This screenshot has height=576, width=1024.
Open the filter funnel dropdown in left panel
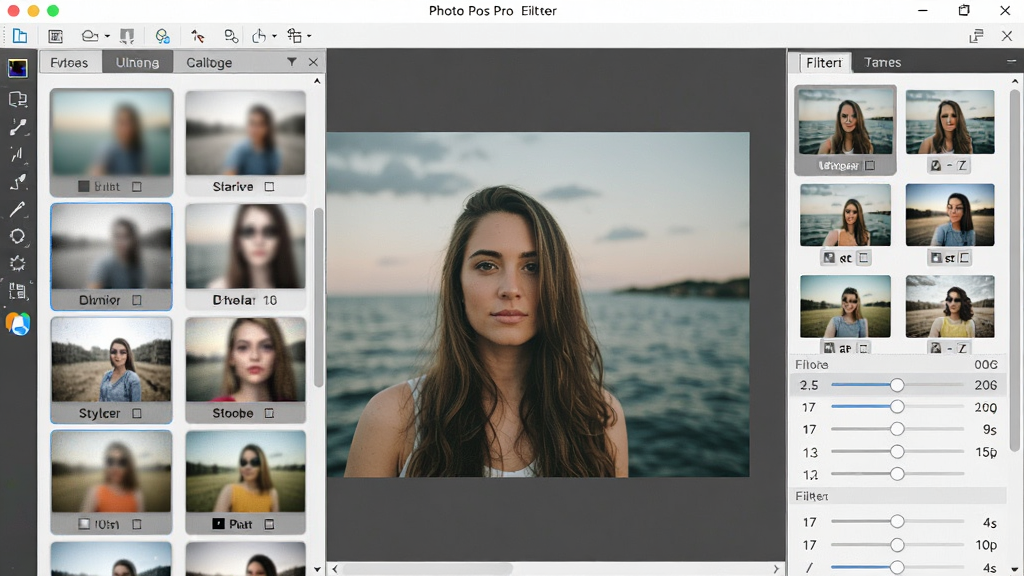point(292,62)
